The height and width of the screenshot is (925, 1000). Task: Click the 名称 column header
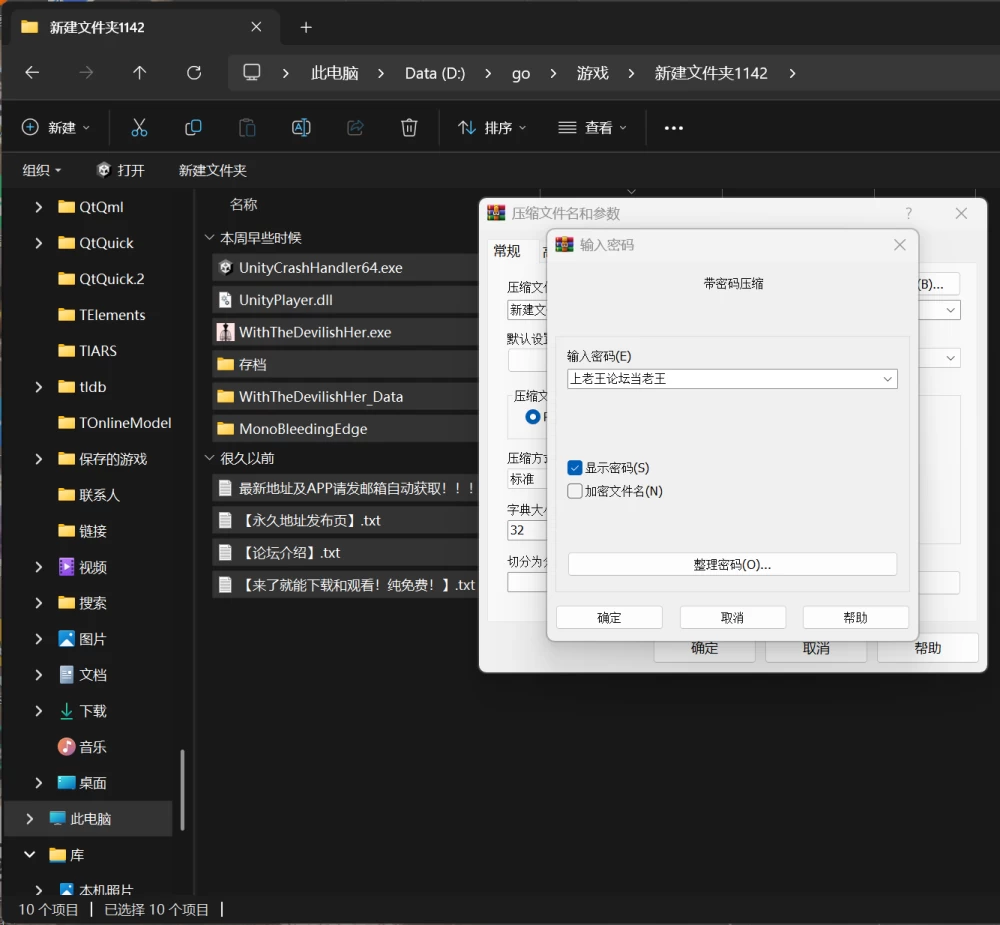(x=243, y=204)
